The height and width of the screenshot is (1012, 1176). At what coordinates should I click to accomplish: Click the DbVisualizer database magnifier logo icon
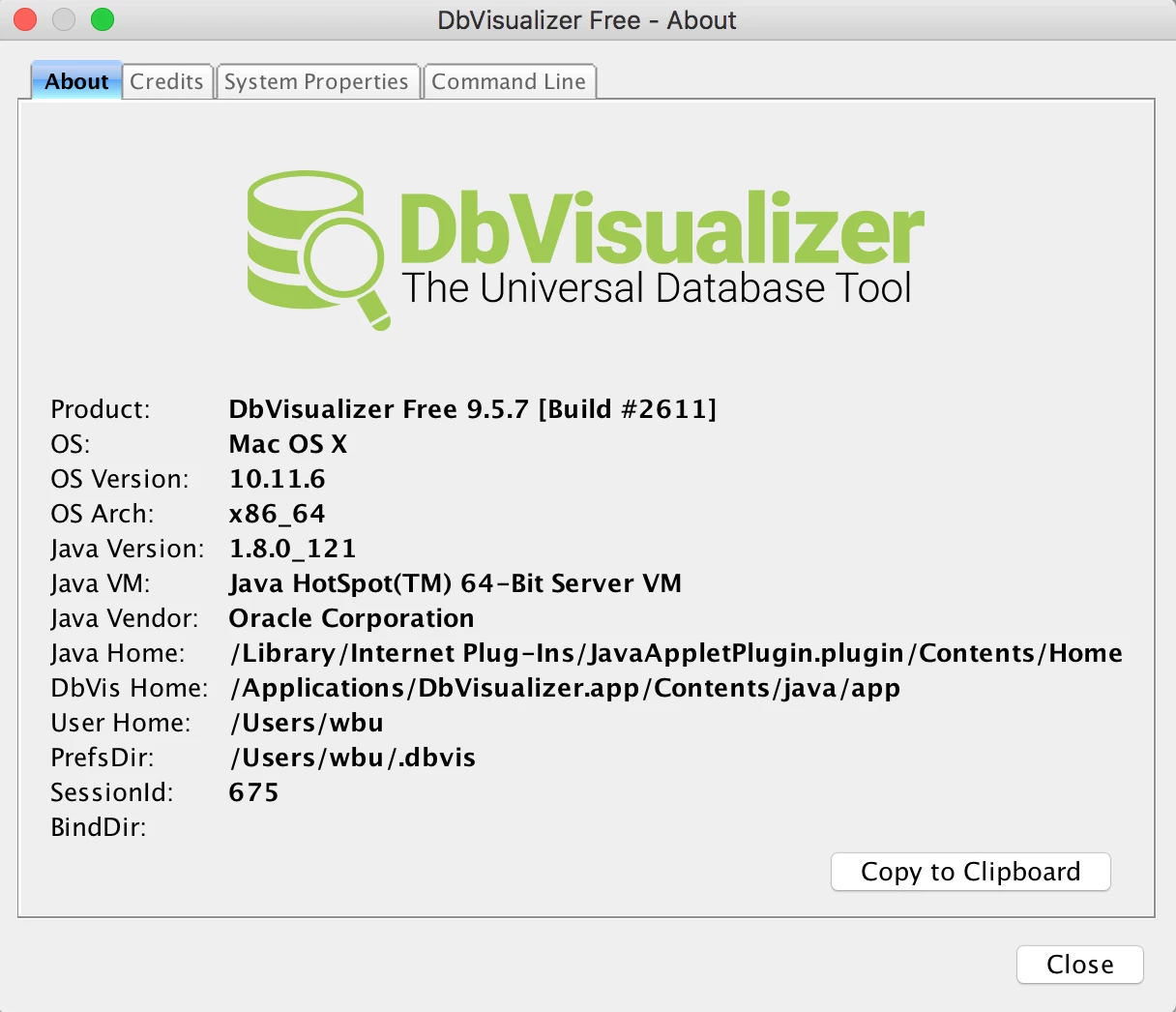pos(316,251)
